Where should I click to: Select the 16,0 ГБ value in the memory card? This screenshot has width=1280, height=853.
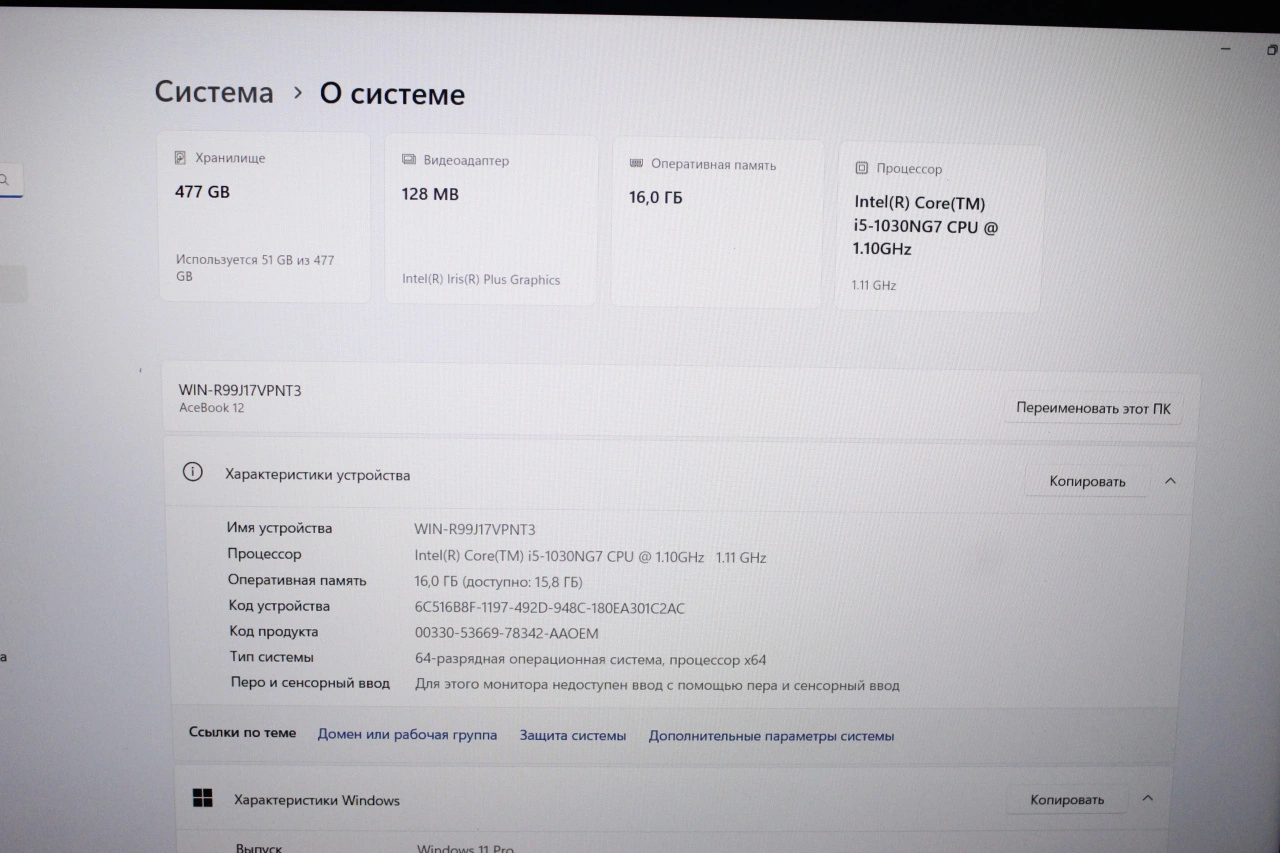coord(656,198)
